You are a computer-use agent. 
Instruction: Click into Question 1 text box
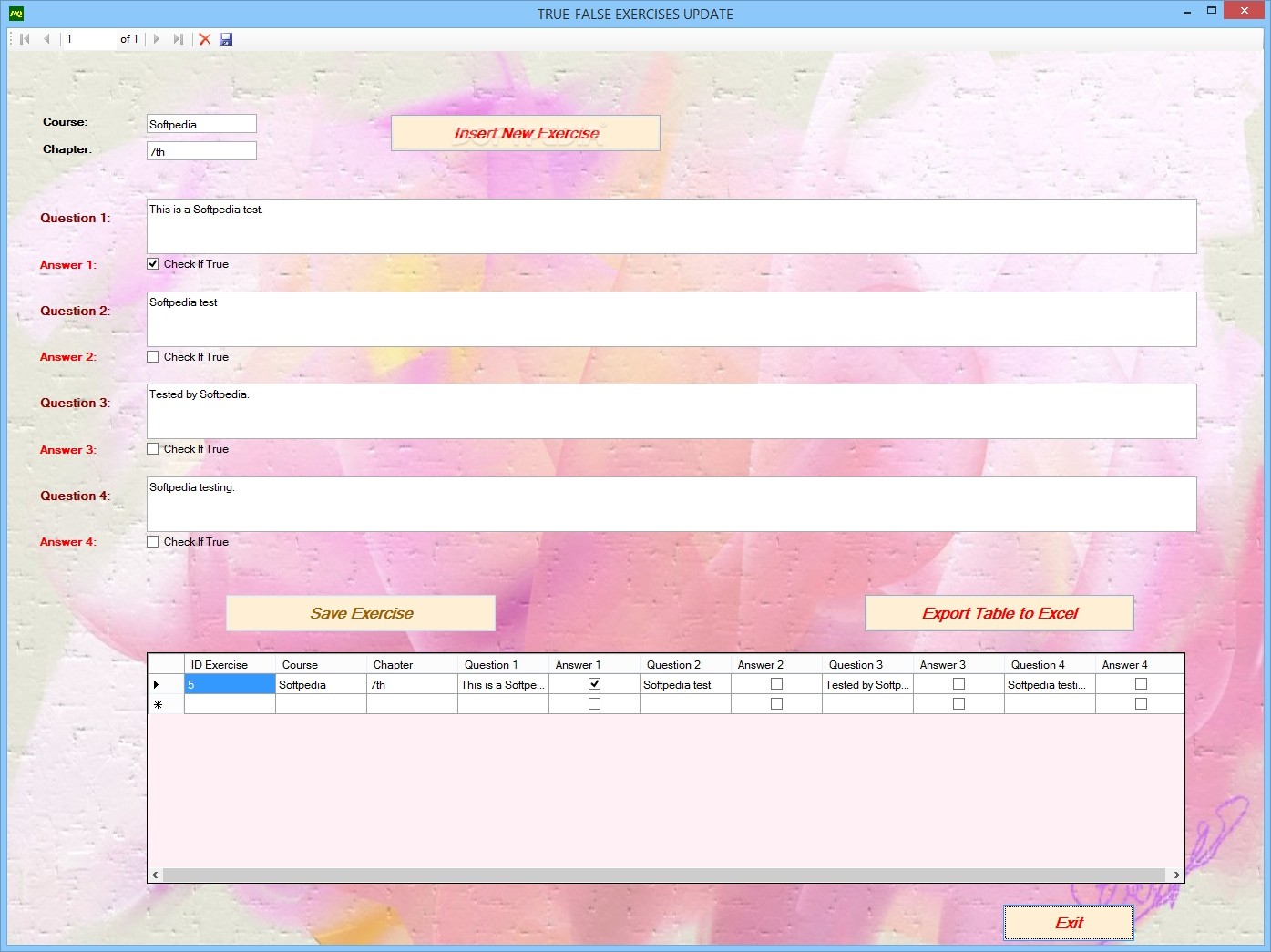point(671,226)
